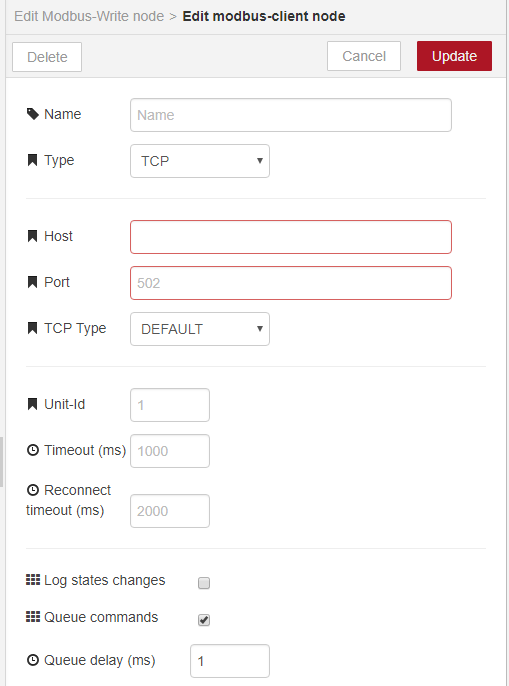Click the bookmark icon next to Type

(32, 160)
